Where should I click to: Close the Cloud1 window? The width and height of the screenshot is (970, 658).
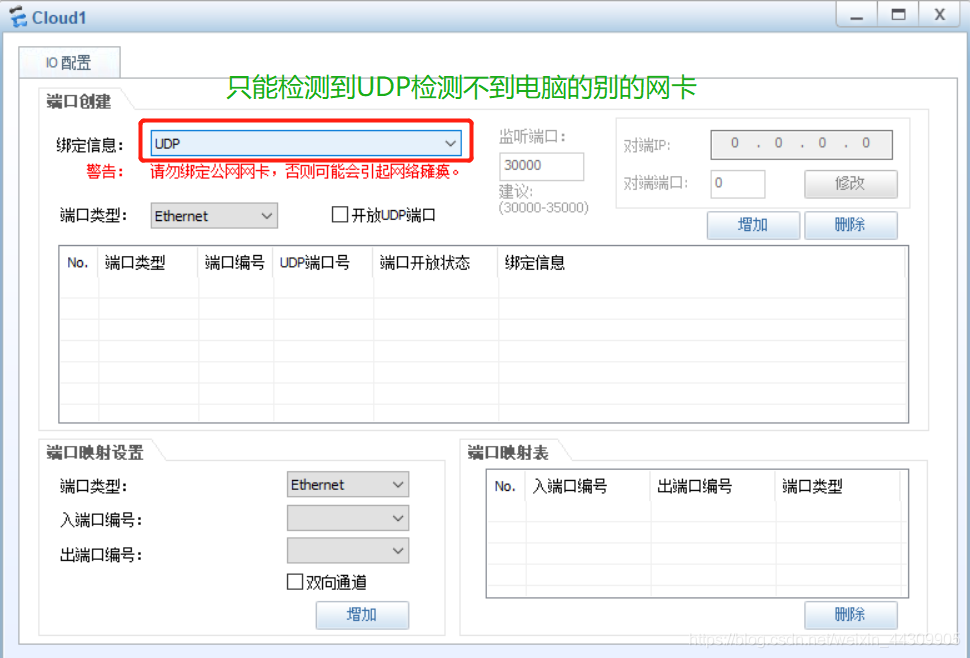940,15
